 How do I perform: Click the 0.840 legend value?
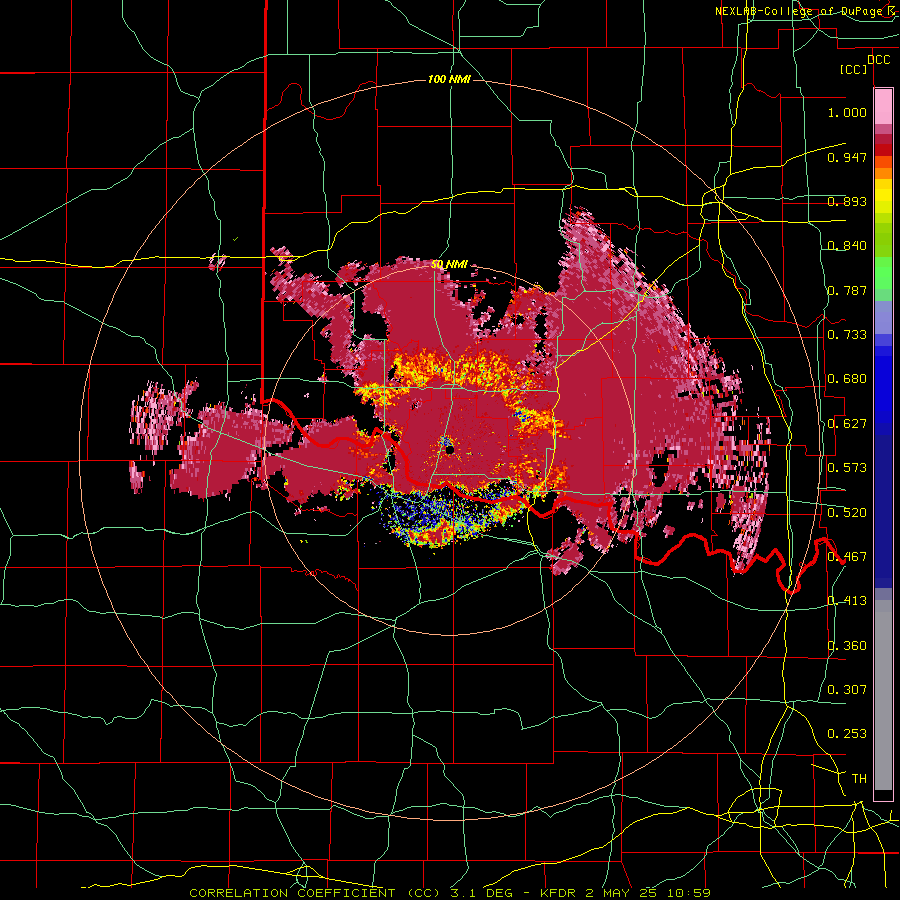tap(847, 246)
